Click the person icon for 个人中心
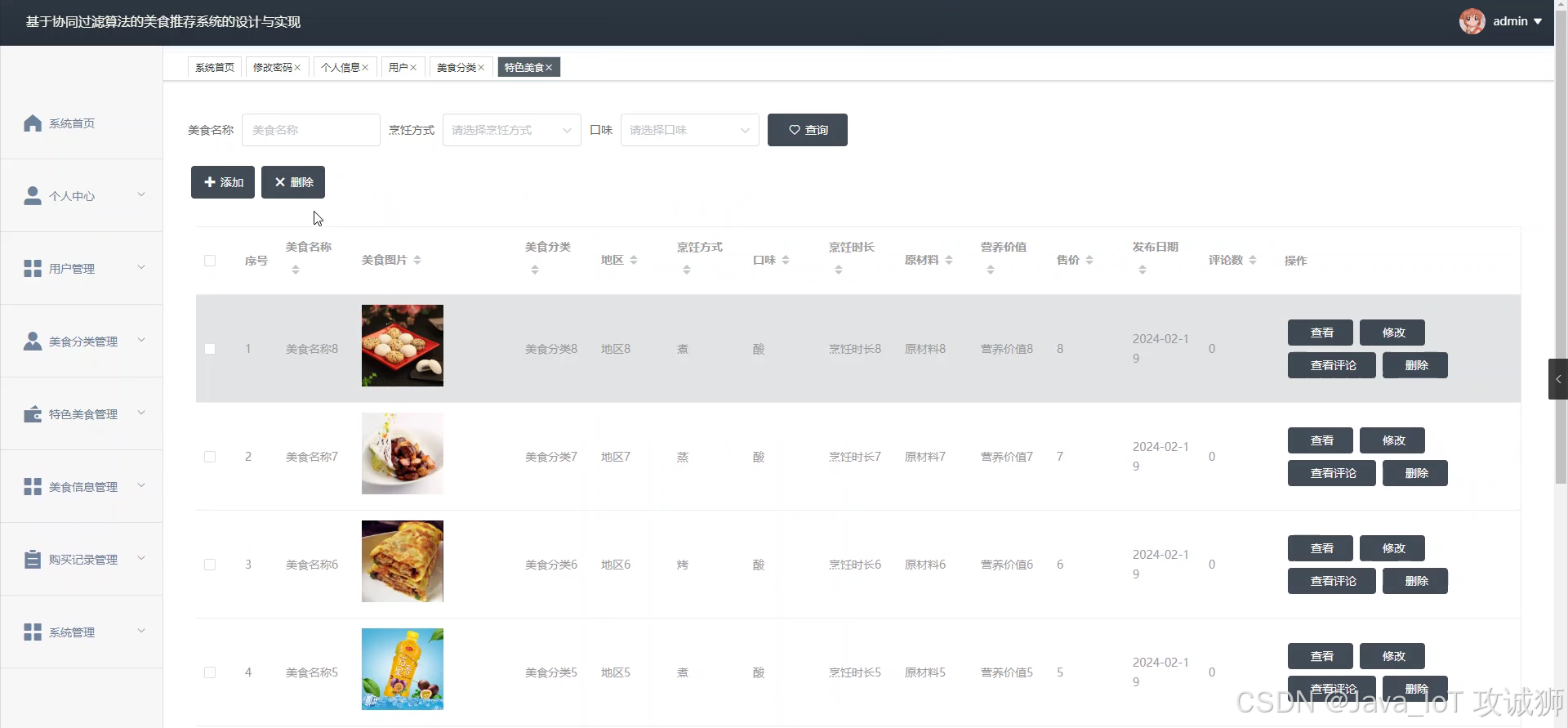This screenshot has height=728, width=1568. pyautogui.click(x=33, y=196)
